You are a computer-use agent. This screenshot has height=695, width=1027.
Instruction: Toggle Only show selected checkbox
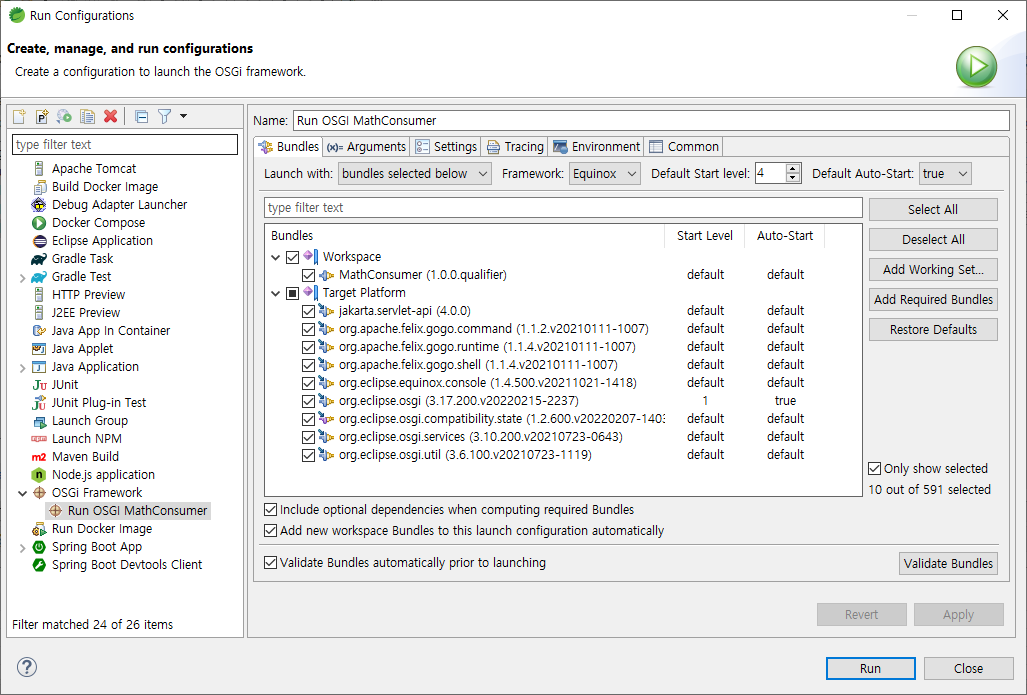pos(874,468)
